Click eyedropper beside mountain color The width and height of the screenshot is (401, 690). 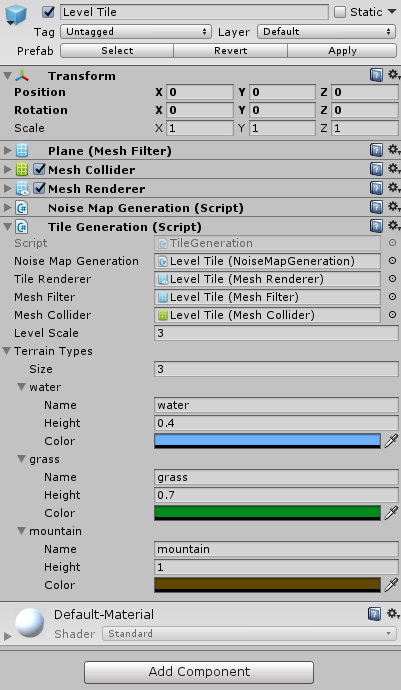(x=391, y=585)
